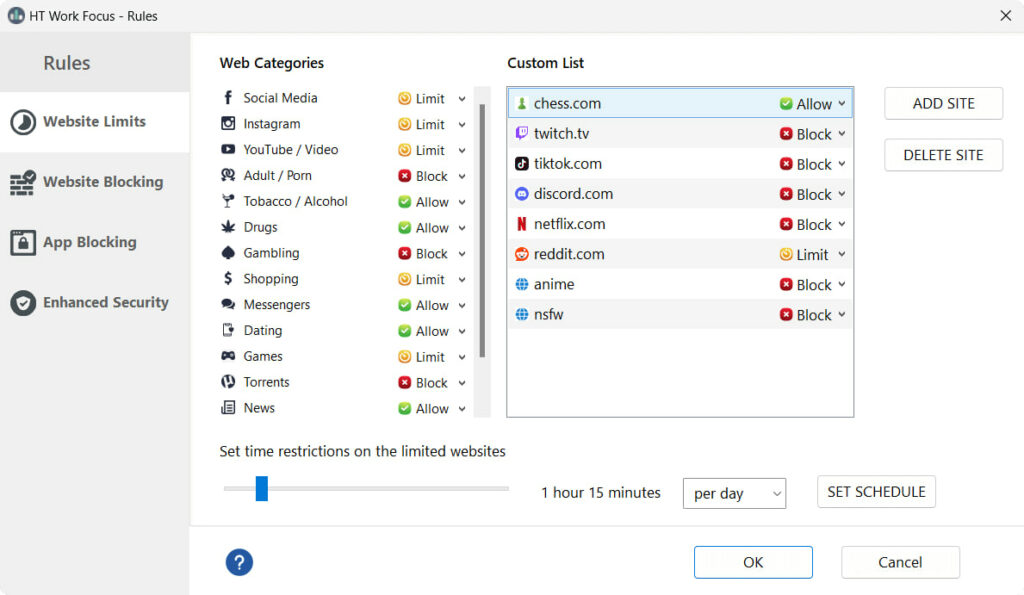Select the anime row in Custom List

(x=680, y=284)
